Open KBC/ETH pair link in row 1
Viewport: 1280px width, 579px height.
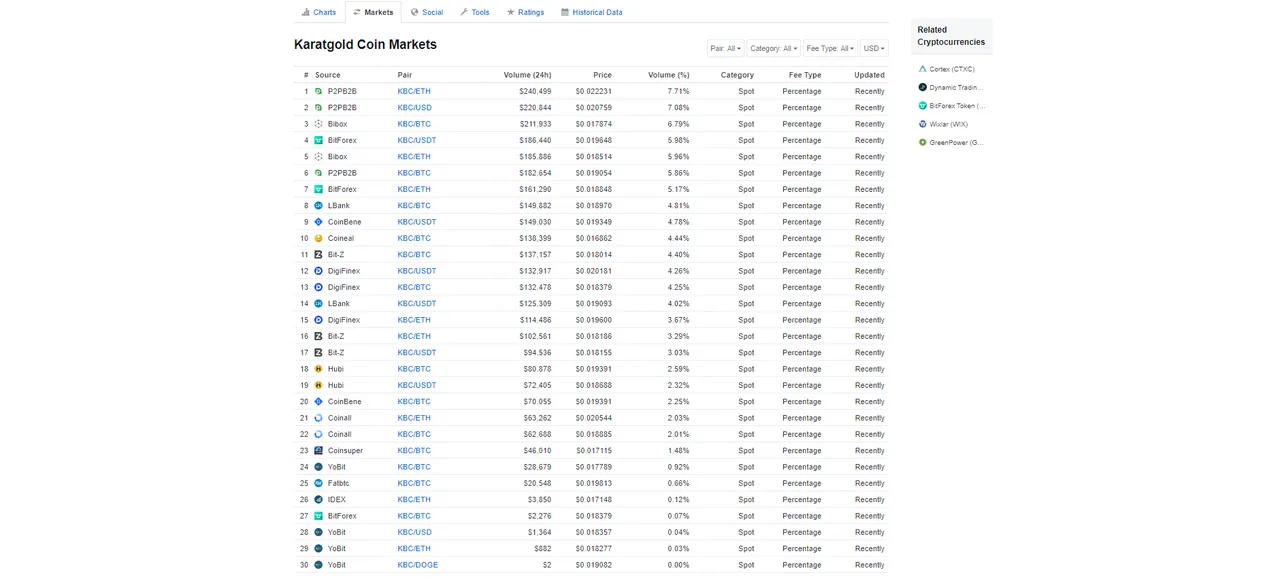click(x=414, y=91)
